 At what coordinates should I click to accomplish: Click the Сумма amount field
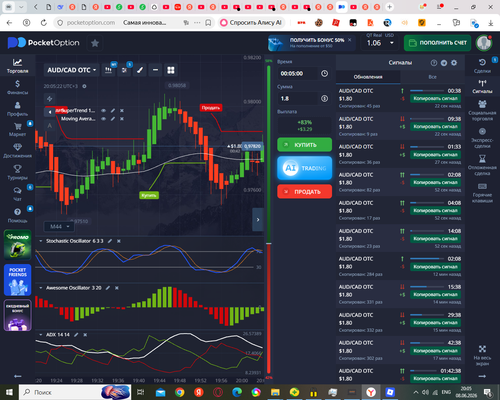click(305, 98)
